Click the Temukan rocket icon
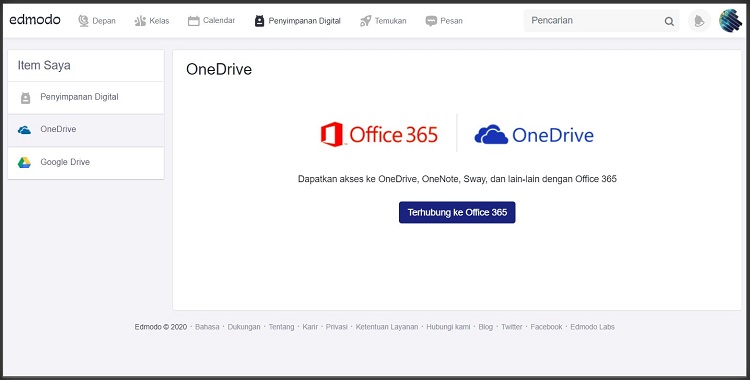Viewport: 750px width, 380px height. (x=365, y=21)
